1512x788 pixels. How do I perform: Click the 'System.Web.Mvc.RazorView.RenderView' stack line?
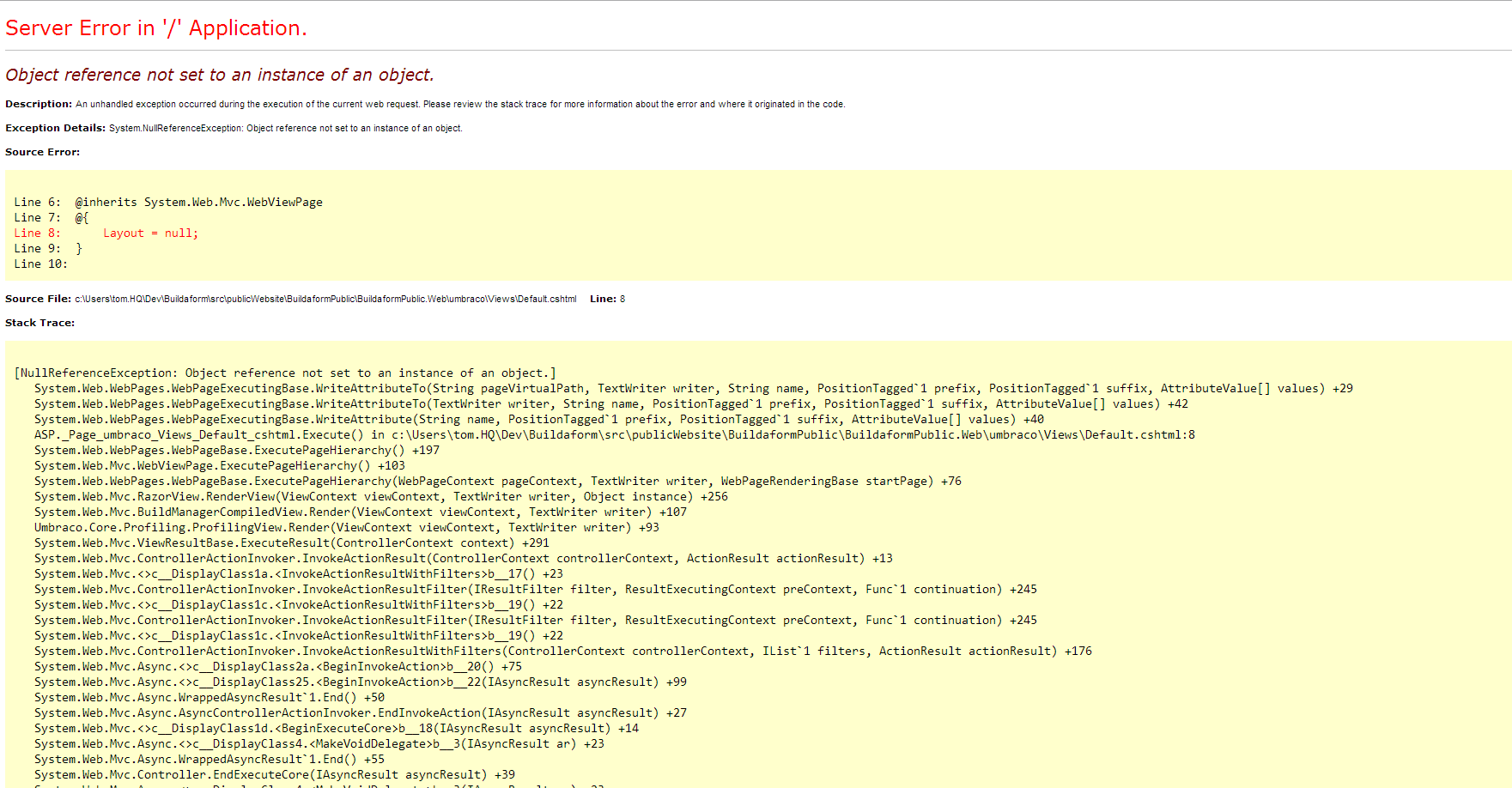pos(380,497)
